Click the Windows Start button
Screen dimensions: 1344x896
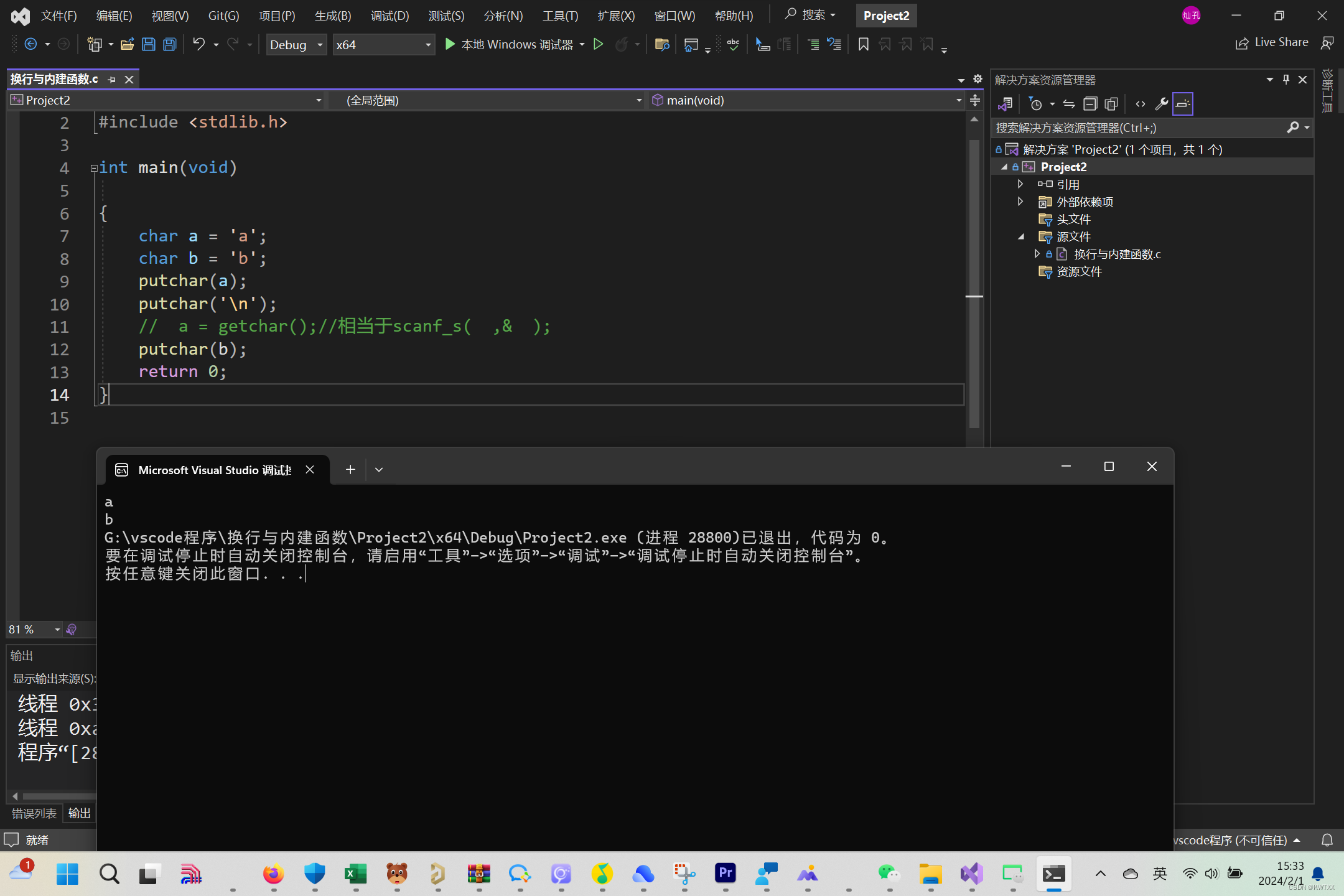pyautogui.click(x=67, y=874)
